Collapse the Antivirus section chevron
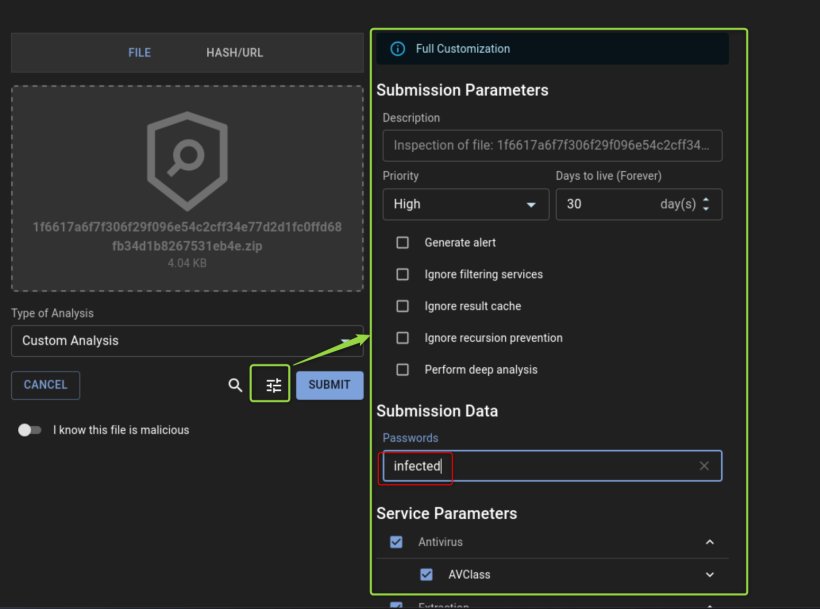The width and height of the screenshot is (820, 609). pos(710,542)
